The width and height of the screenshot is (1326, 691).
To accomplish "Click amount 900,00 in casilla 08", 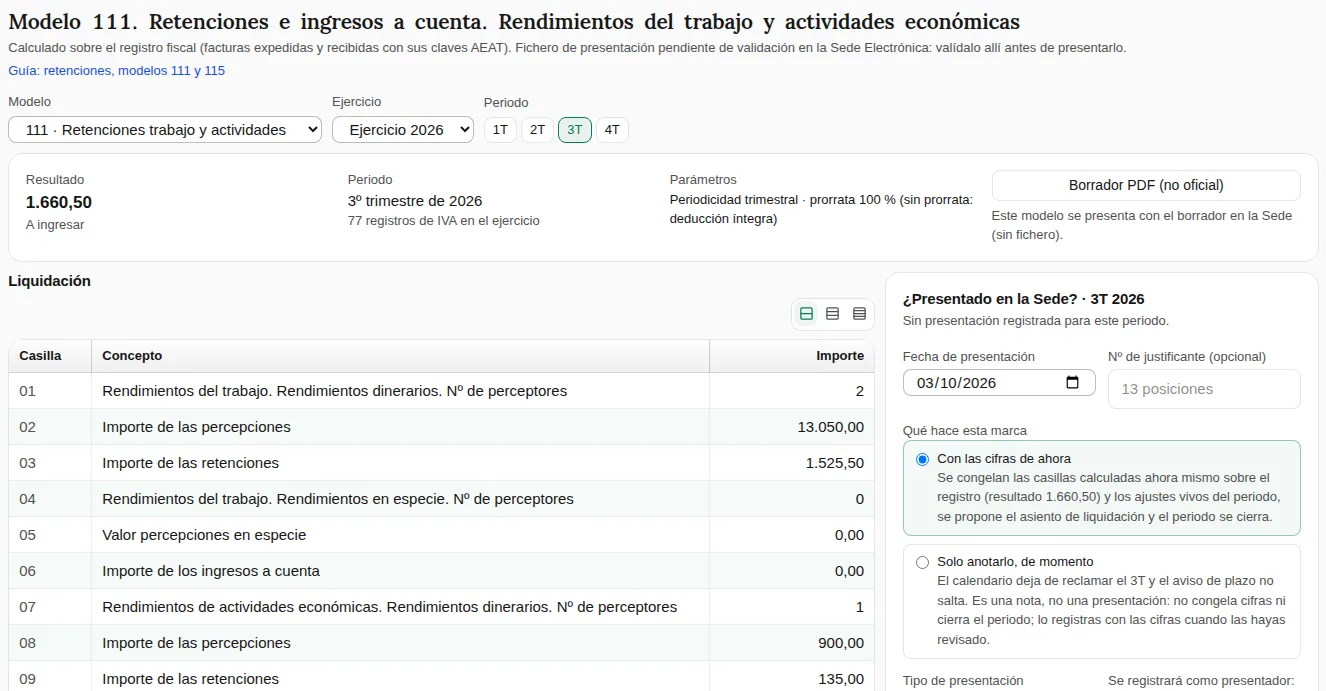I will click(841, 643).
